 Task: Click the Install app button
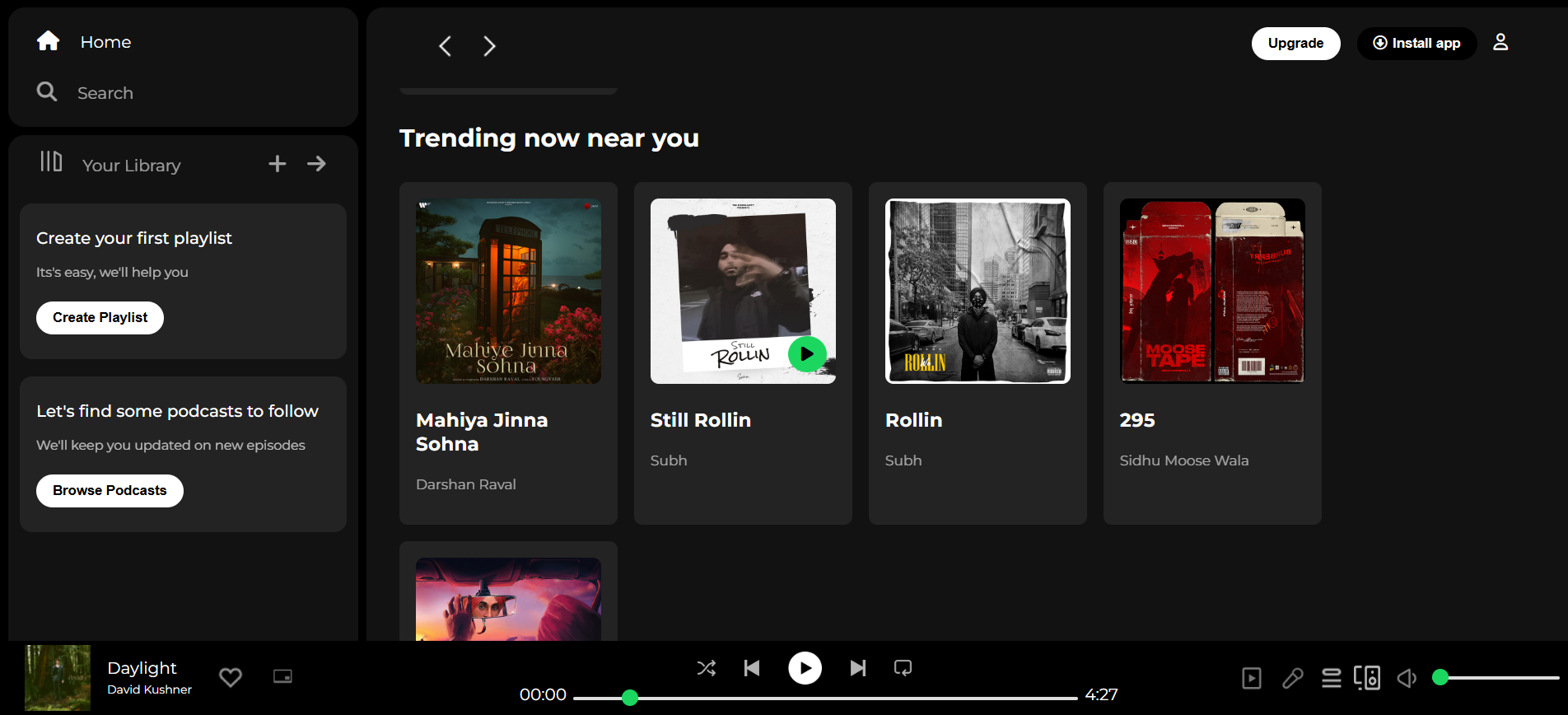[1416, 44]
